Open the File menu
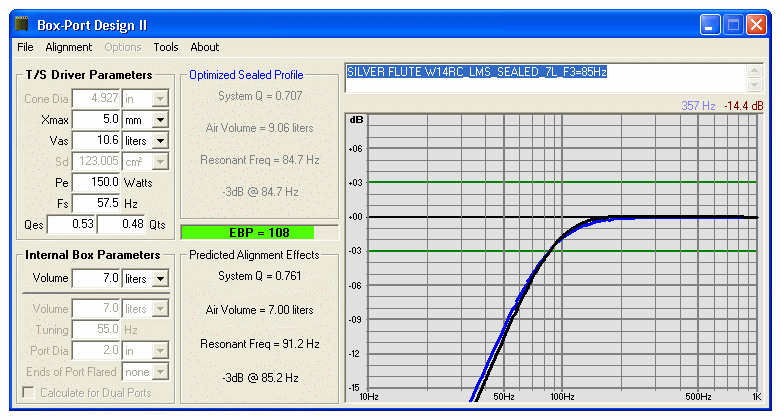 (x=25, y=47)
